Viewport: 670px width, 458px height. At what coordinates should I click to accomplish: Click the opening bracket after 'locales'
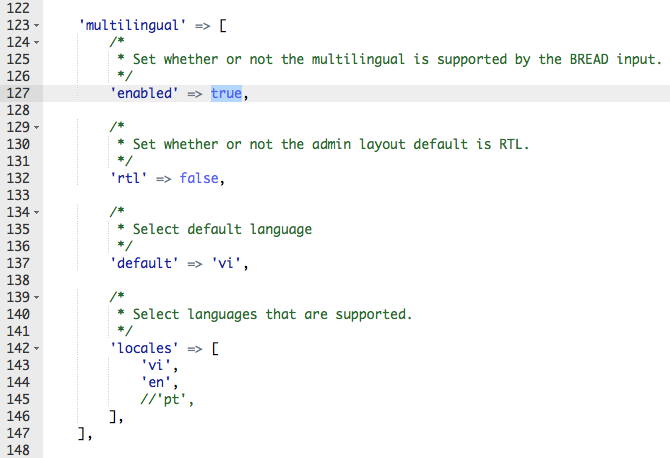(x=215, y=348)
